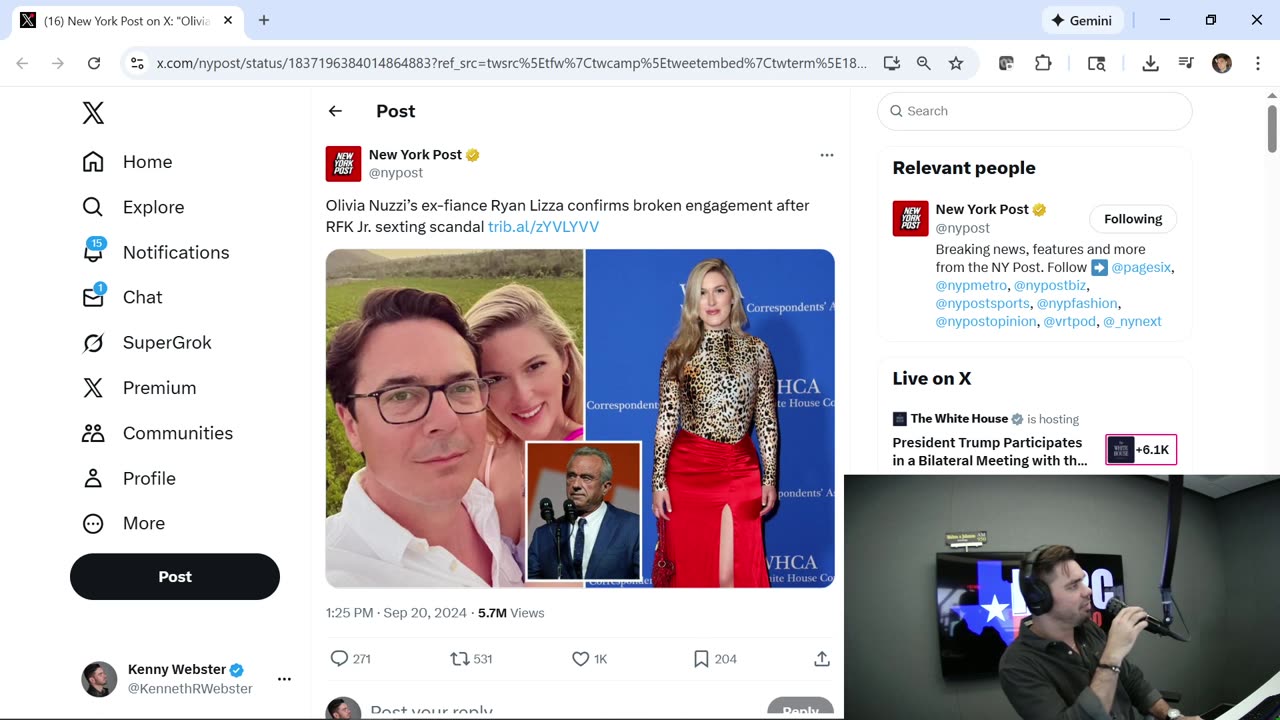Click the X logo in the sidebar
The height and width of the screenshot is (720, 1280).
click(93, 113)
